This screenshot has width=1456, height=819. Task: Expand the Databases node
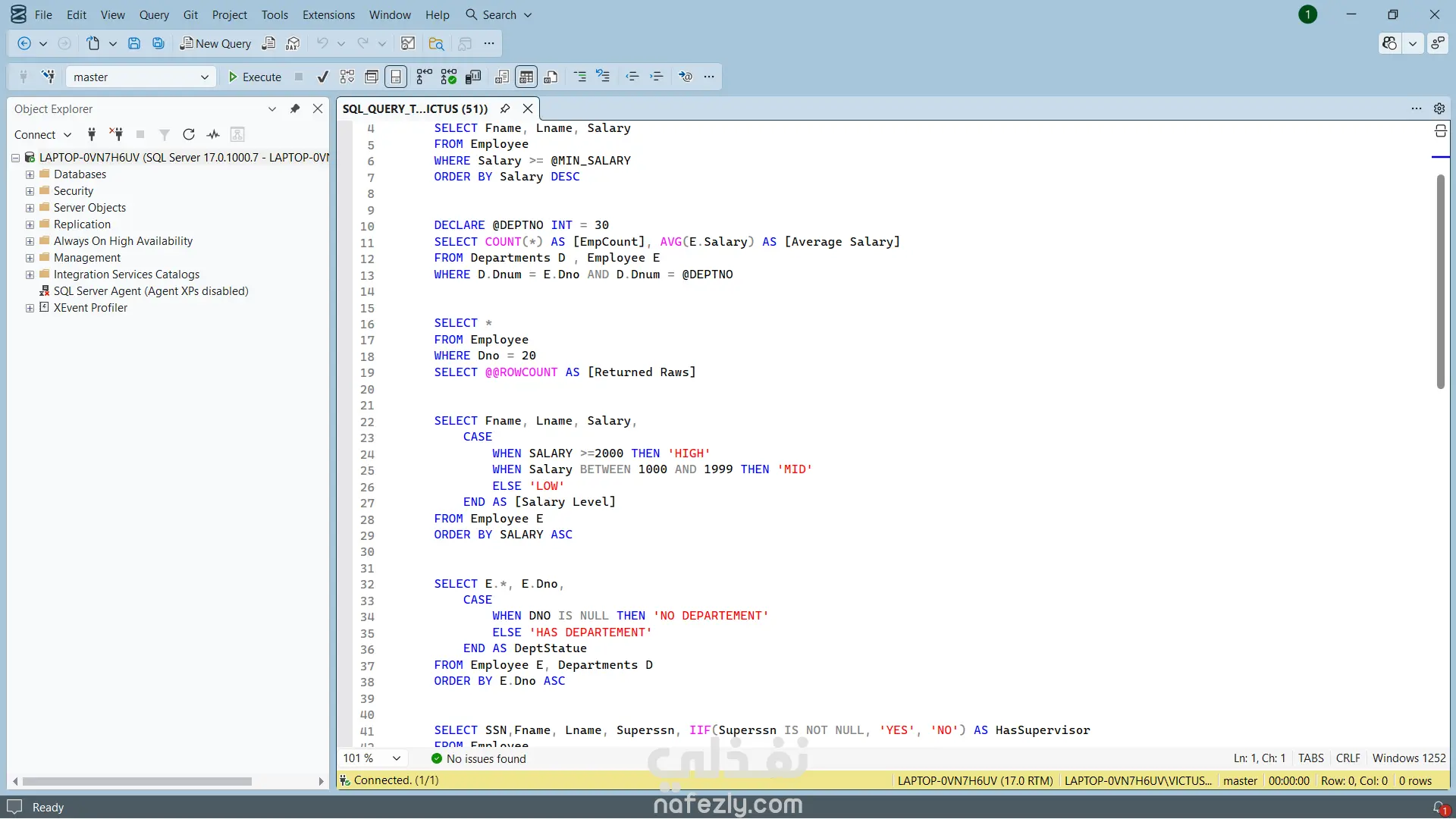(30, 174)
